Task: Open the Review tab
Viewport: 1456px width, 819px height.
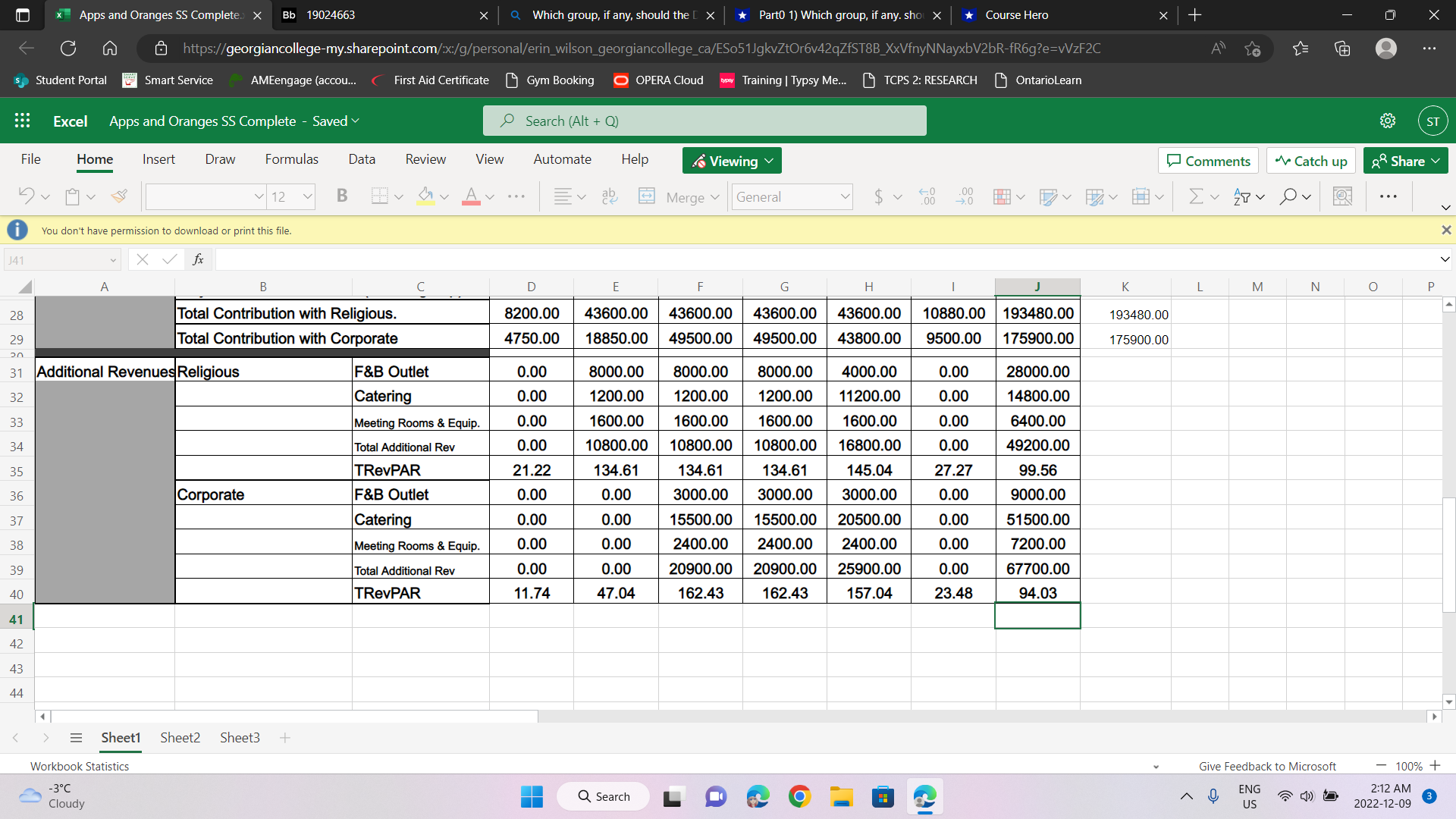Action: pyautogui.click(x=425, y=158)
